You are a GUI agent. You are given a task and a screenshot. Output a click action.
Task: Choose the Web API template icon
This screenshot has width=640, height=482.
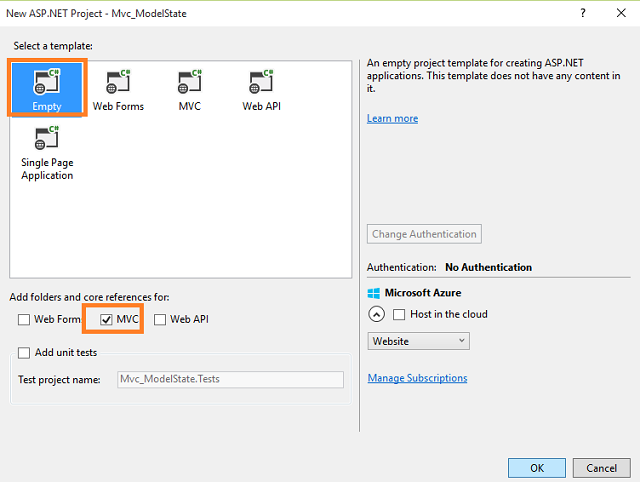261,82
